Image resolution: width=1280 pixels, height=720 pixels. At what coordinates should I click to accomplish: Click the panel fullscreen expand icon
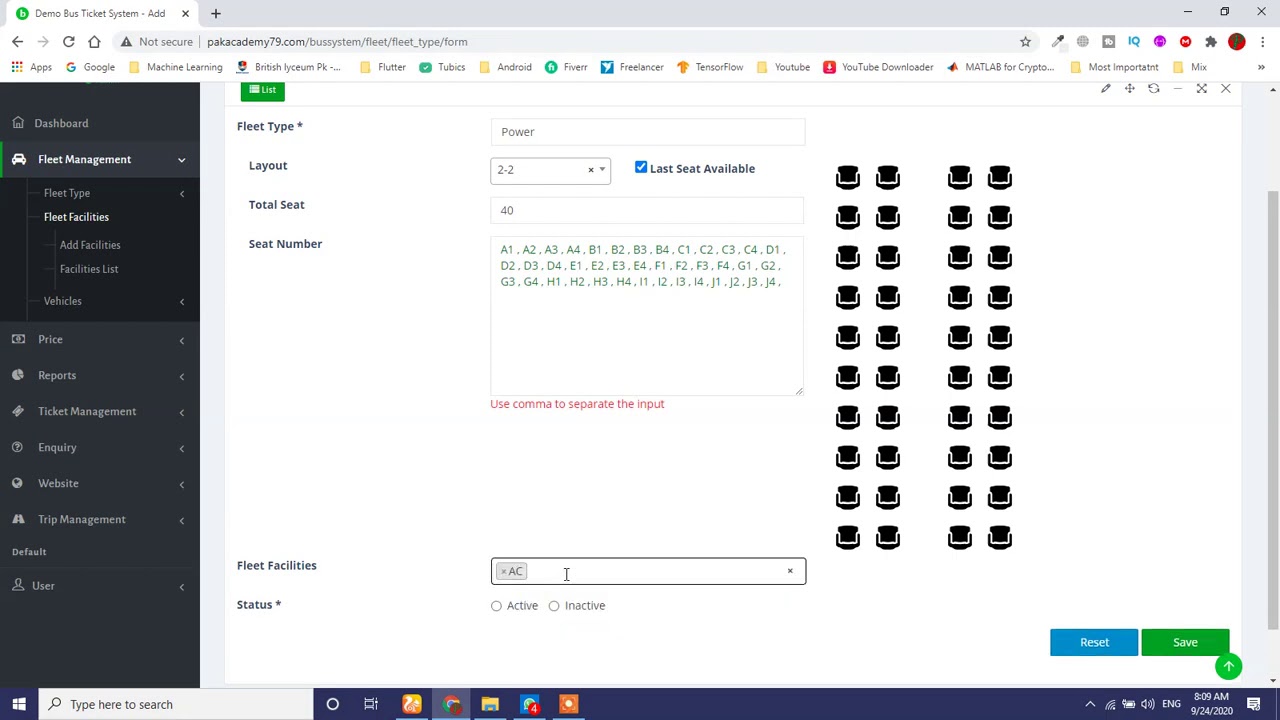[x=1201, y=89]
